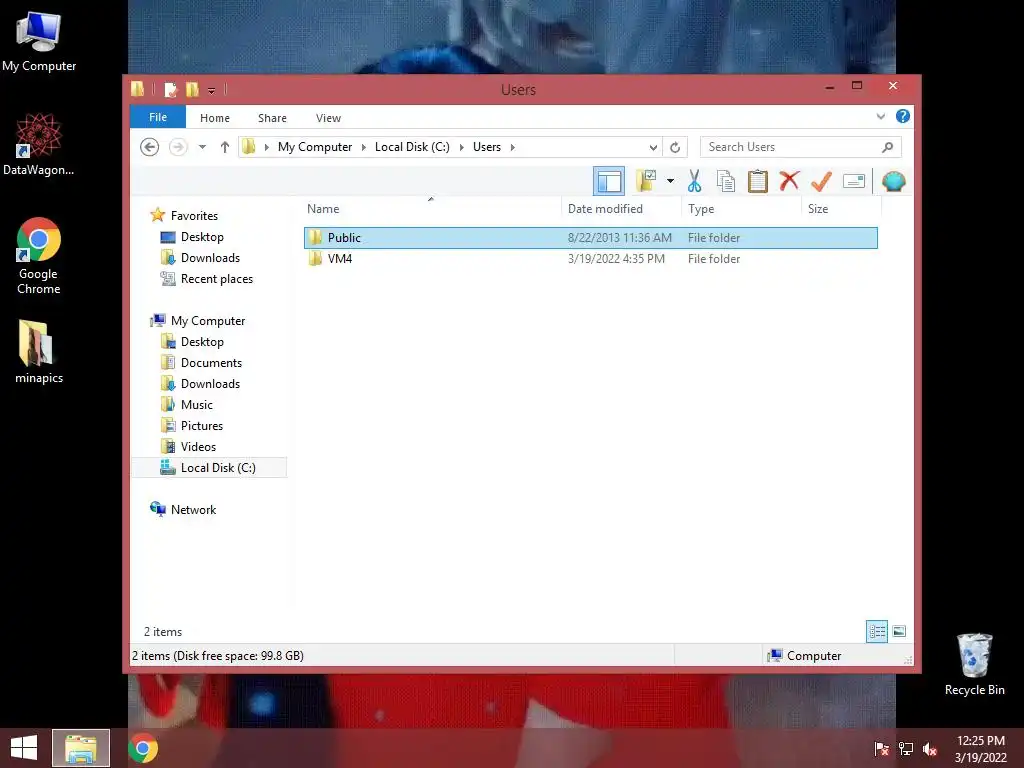Click New folder icon in quick access toolbar
Image resolution: width=1024 pixels, height=768 pixels.
coord(192,89)
